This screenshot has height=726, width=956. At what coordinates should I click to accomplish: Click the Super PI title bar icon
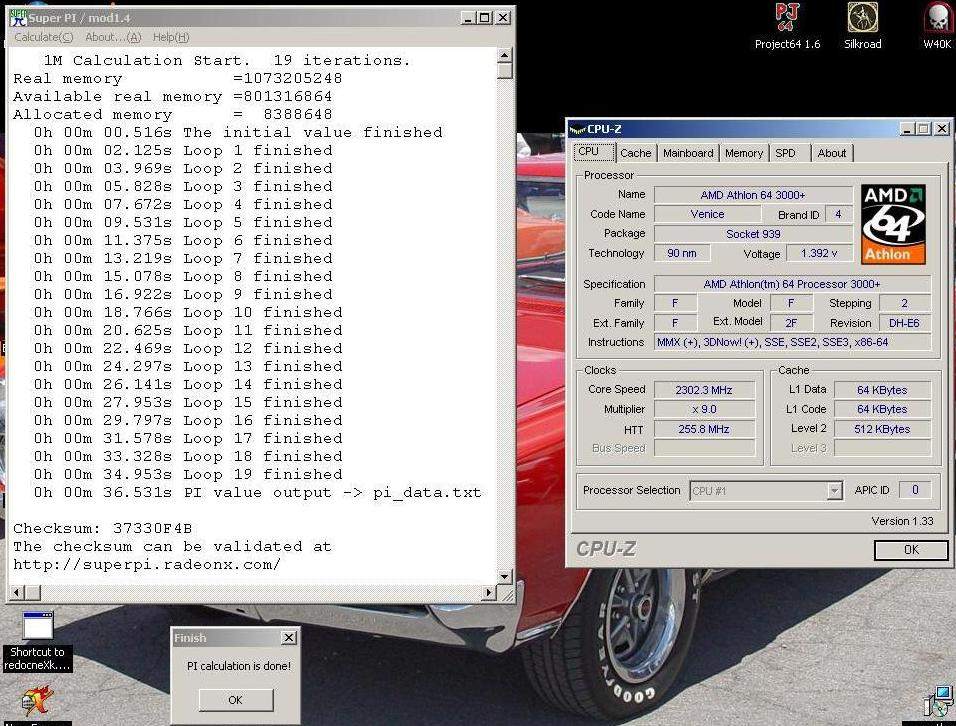[x=18, y=18]
